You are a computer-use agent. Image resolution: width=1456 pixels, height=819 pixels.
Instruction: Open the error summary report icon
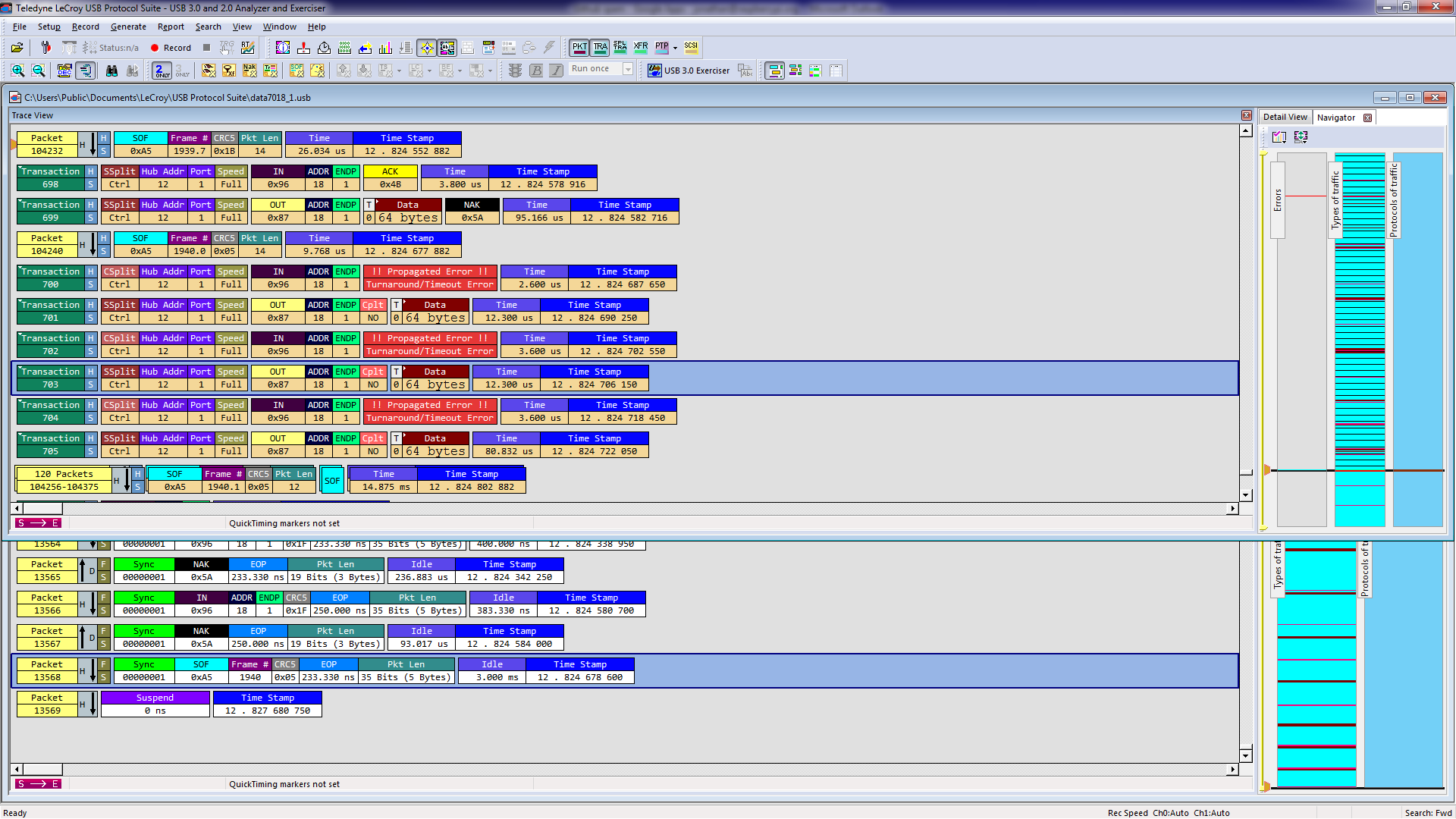pos(303,48)
